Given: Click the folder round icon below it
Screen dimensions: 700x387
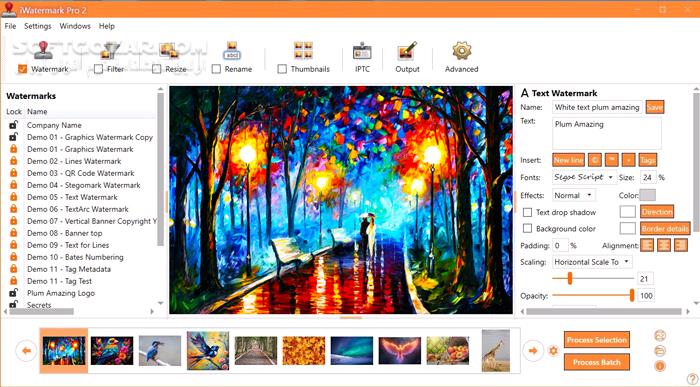Looking at the screenshot, I should pyautogui.click(x=660, y=351).
